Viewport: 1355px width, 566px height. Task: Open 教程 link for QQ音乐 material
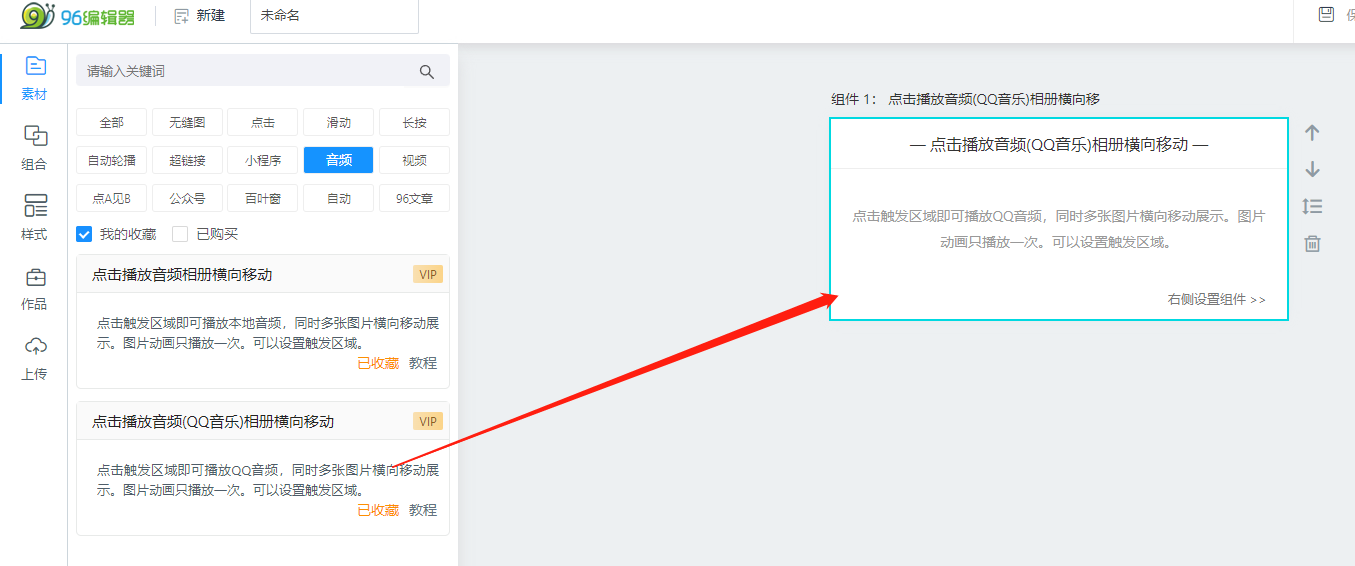tap(423, 510)
